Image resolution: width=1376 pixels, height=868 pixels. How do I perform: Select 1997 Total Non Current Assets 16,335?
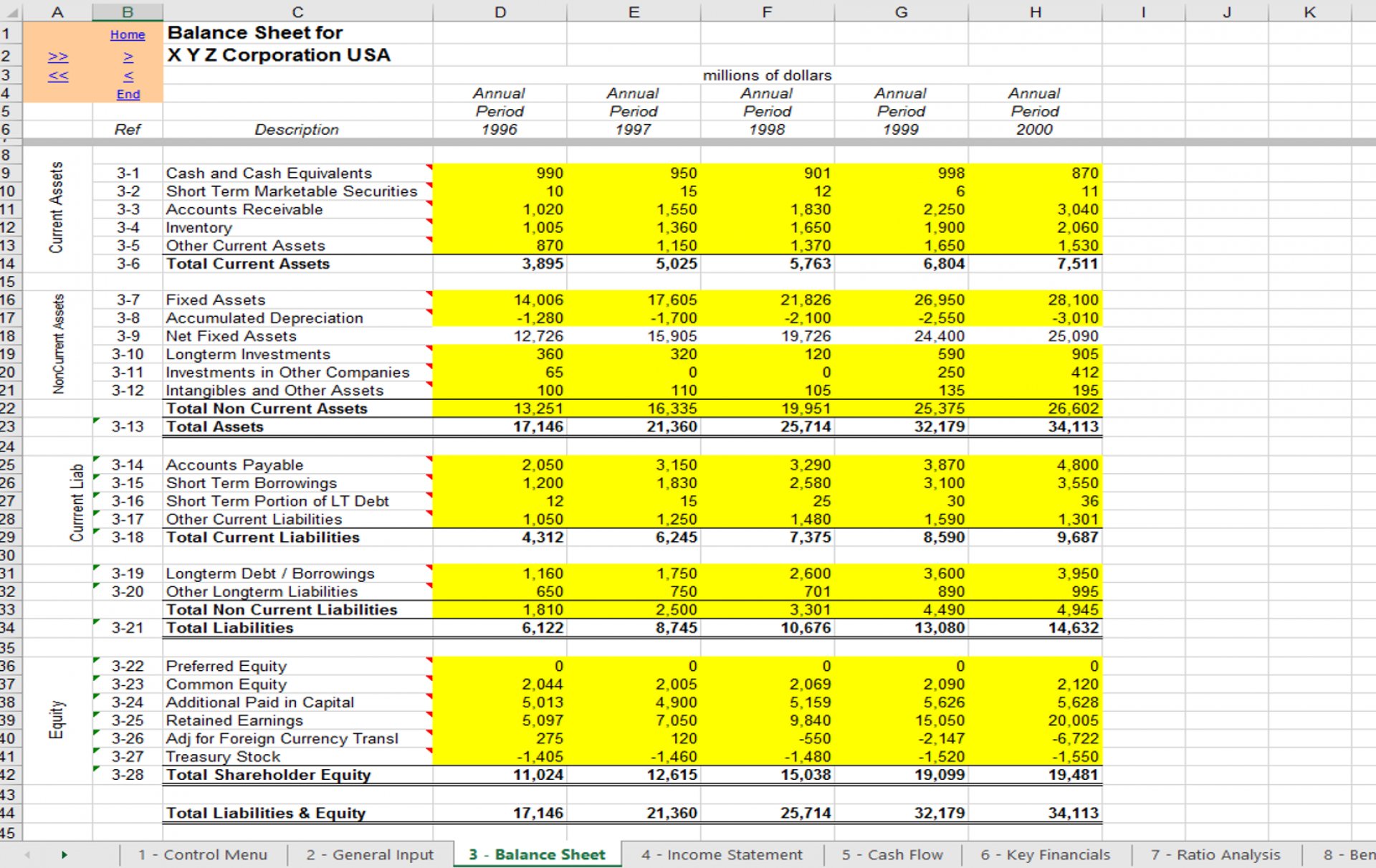634,408
